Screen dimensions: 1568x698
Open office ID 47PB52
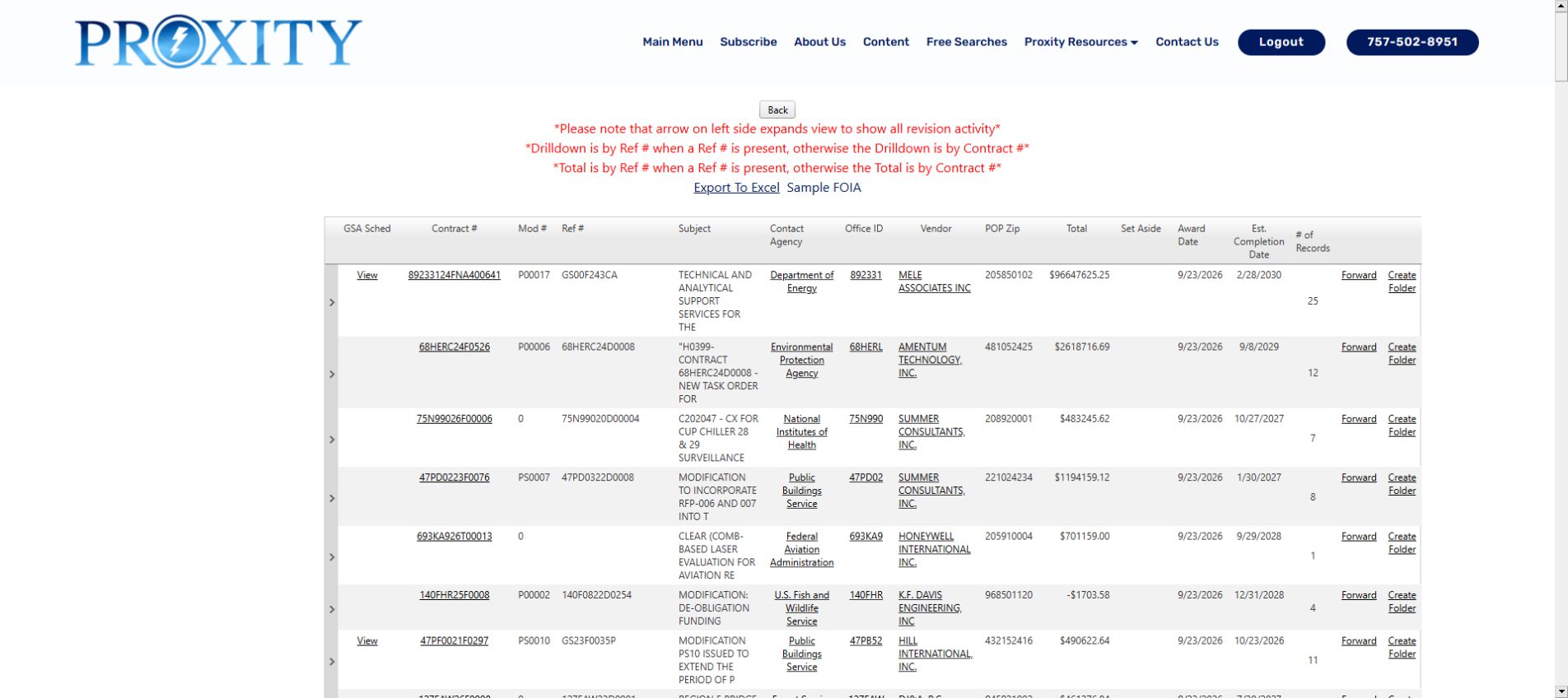[x=866, y=640]
